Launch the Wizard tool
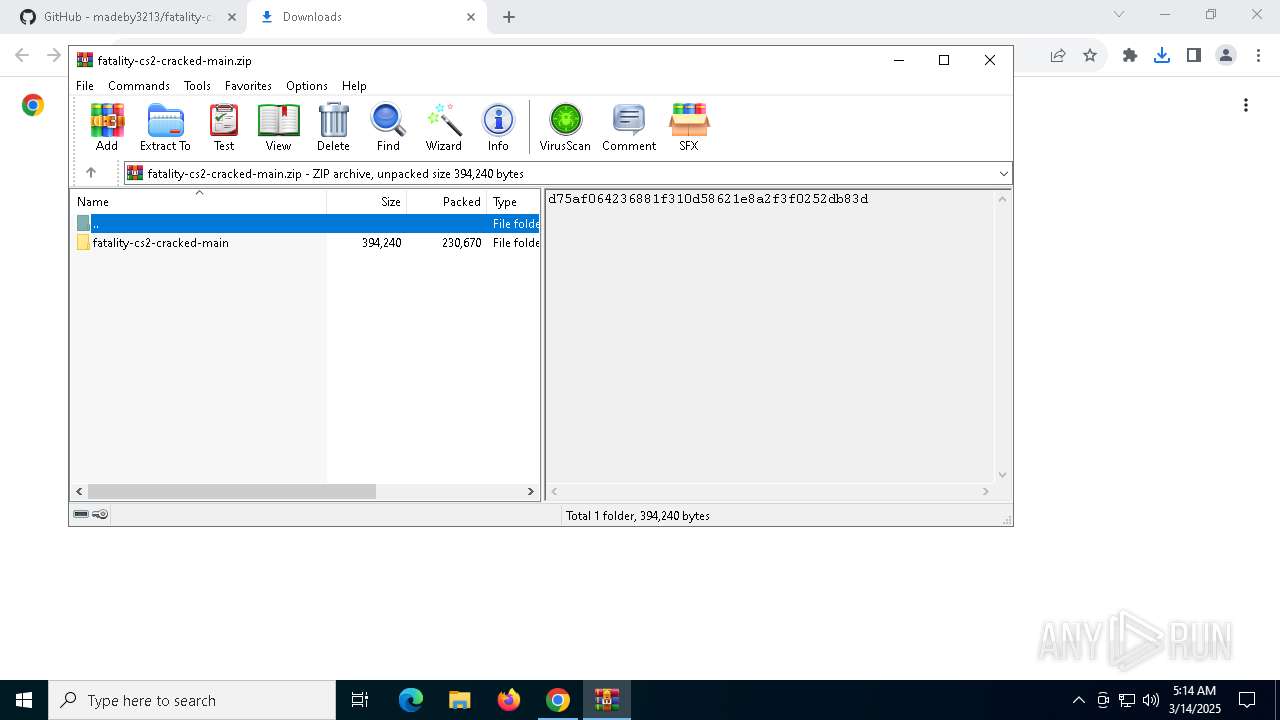 [443, 127]
